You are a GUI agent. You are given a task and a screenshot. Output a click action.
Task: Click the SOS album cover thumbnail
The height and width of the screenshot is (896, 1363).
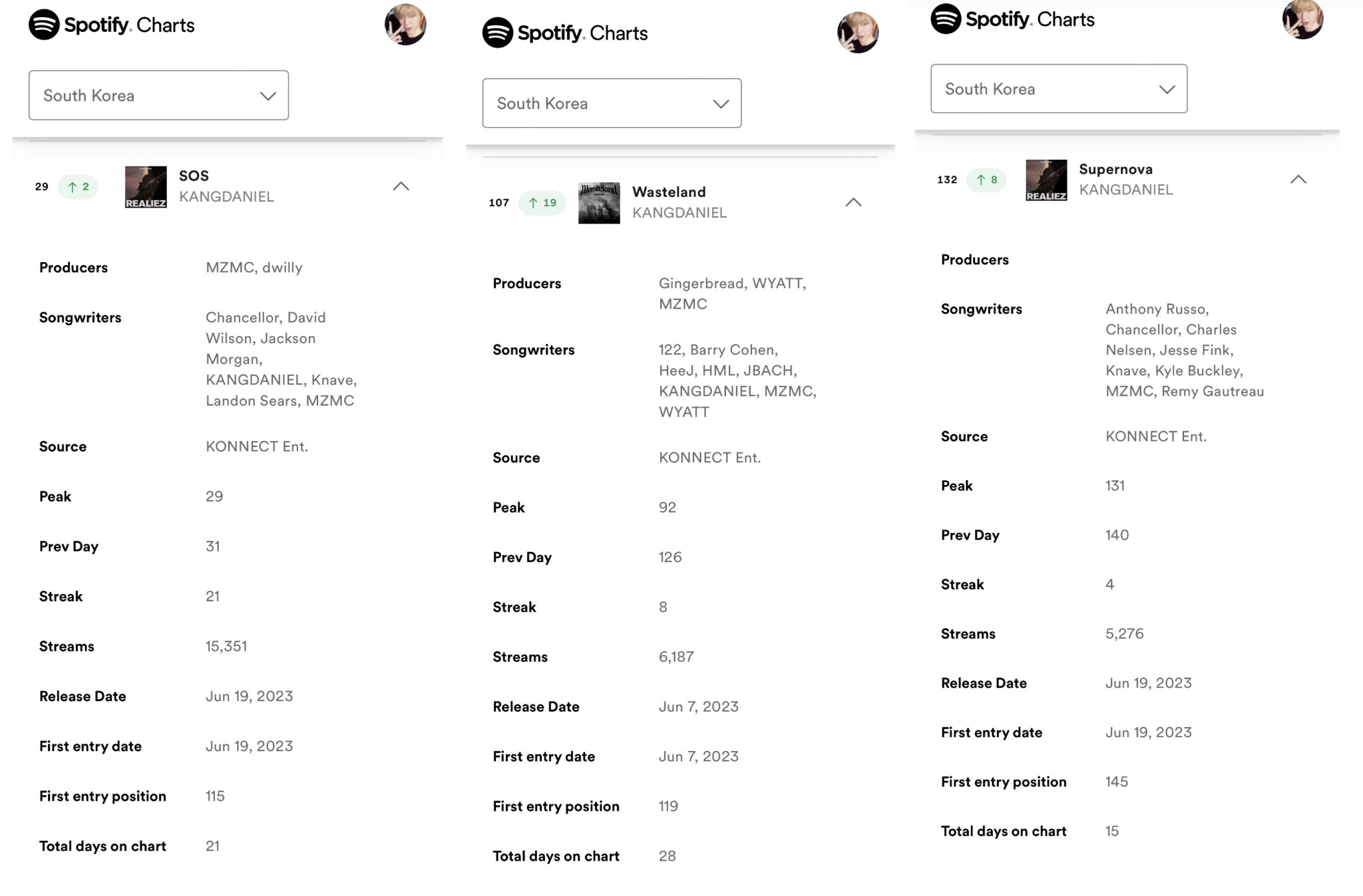click(x=146, y=187)
